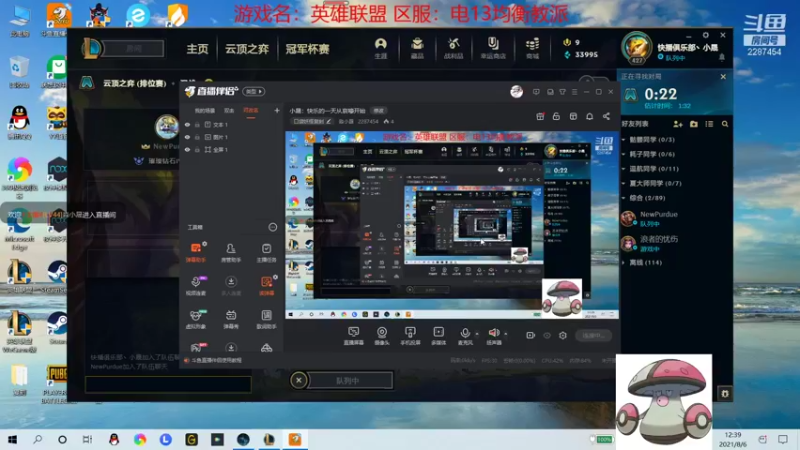Toggle lock on 图片 1 source
Viewport: 800px width, 450px height.
click(x=197, y=137)
